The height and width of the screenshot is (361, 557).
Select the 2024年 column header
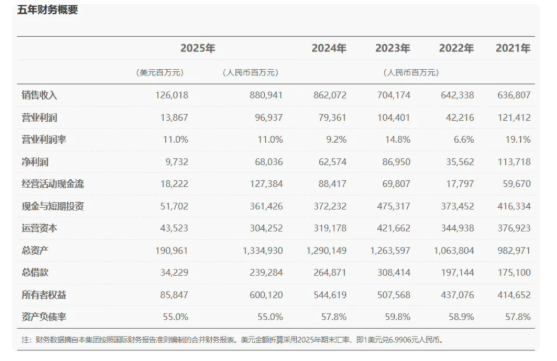click(x=329, y=48)
